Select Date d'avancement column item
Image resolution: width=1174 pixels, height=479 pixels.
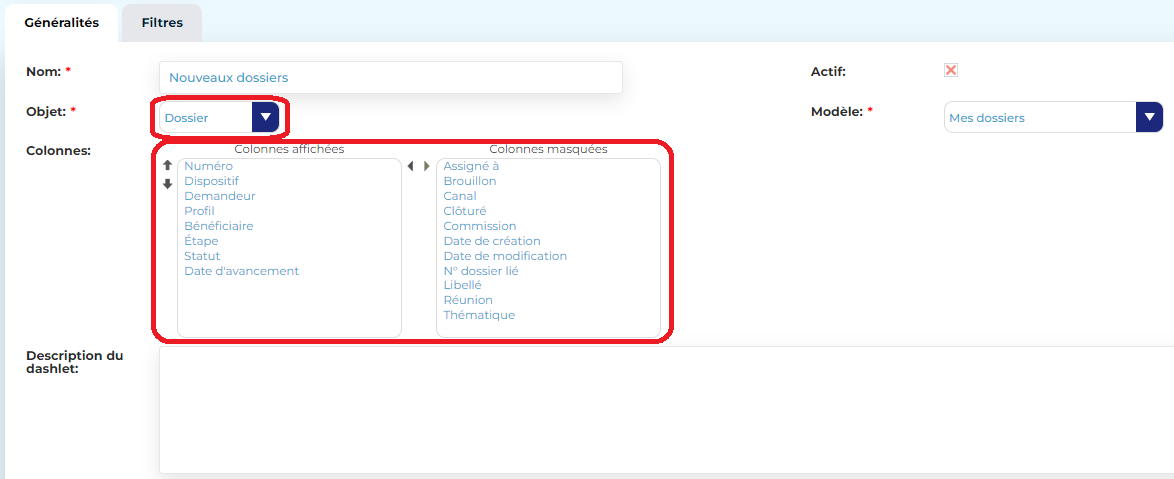click(x=241, y=271)
